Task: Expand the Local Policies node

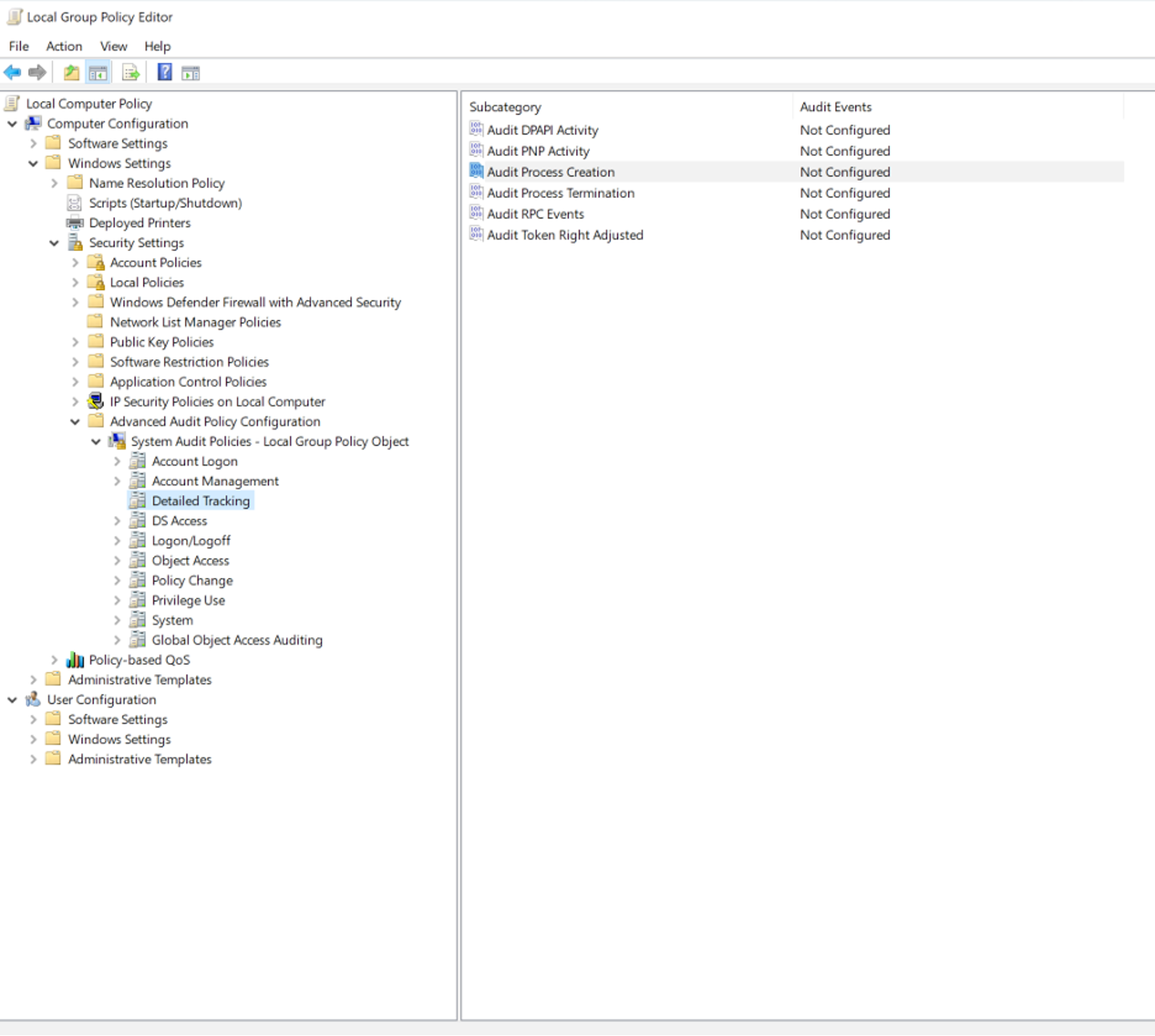Action: click(76, 283)
